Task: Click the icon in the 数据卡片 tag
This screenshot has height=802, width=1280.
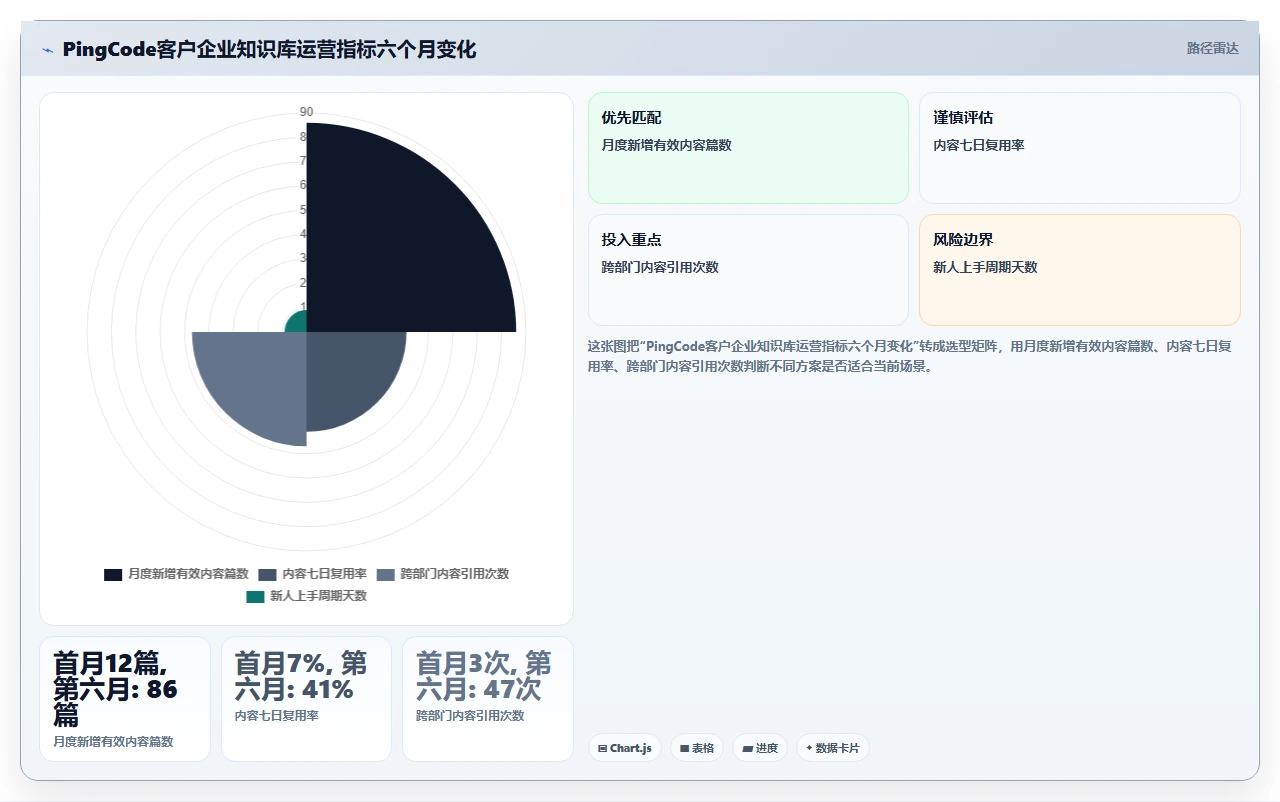Action: (809, 748)
